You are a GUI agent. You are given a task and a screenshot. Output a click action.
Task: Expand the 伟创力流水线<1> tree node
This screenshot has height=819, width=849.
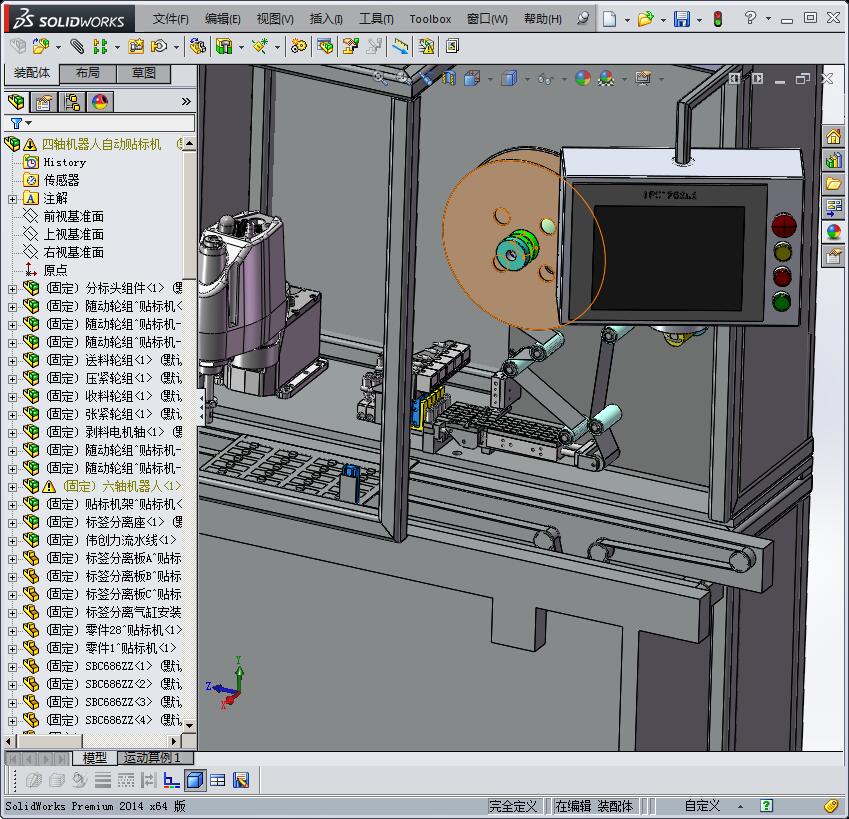click(12, 541)
